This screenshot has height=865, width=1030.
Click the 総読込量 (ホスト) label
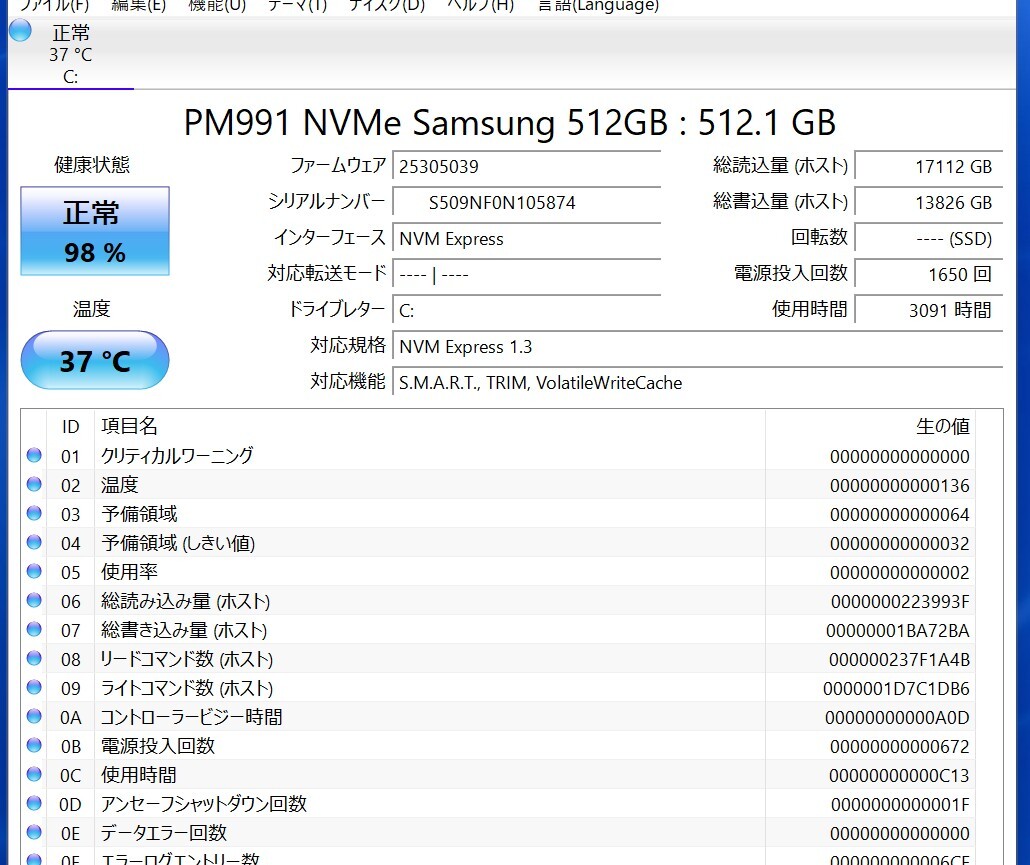(x=780, y=166)
